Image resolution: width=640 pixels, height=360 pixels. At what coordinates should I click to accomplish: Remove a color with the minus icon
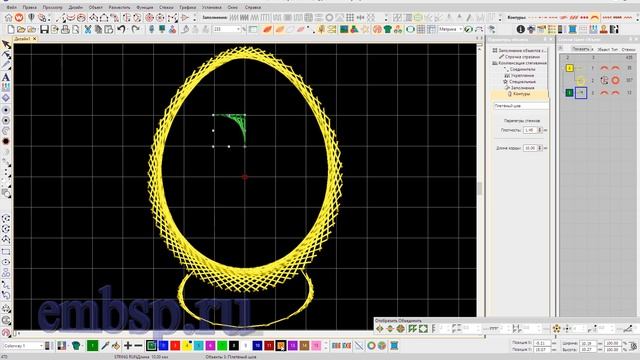(x=138, y=346)
